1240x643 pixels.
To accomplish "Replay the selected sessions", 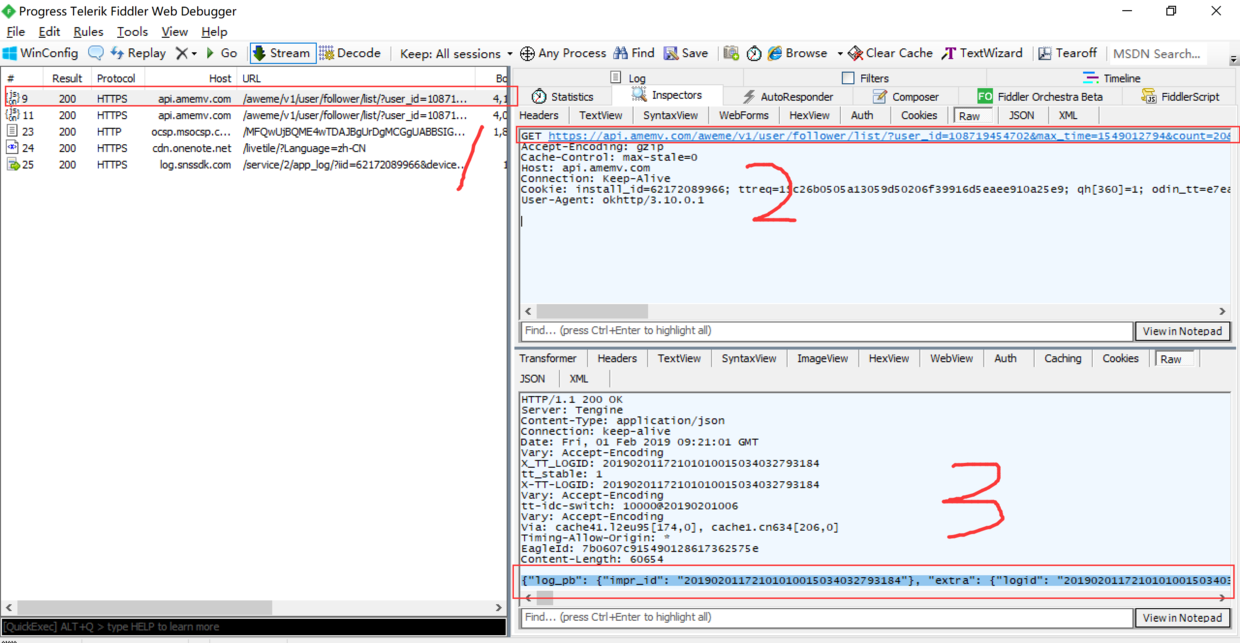I will coord(138,53).
